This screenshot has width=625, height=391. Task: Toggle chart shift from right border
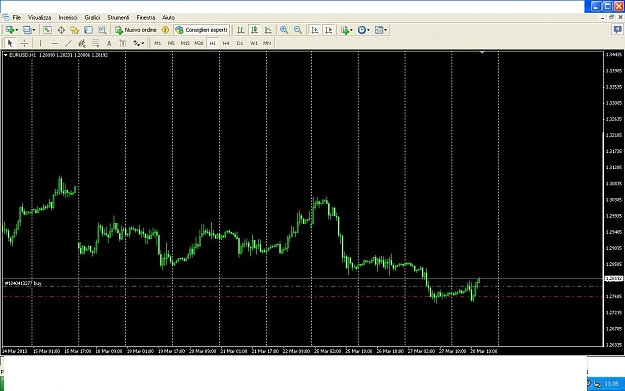click(x=328, y=30)
